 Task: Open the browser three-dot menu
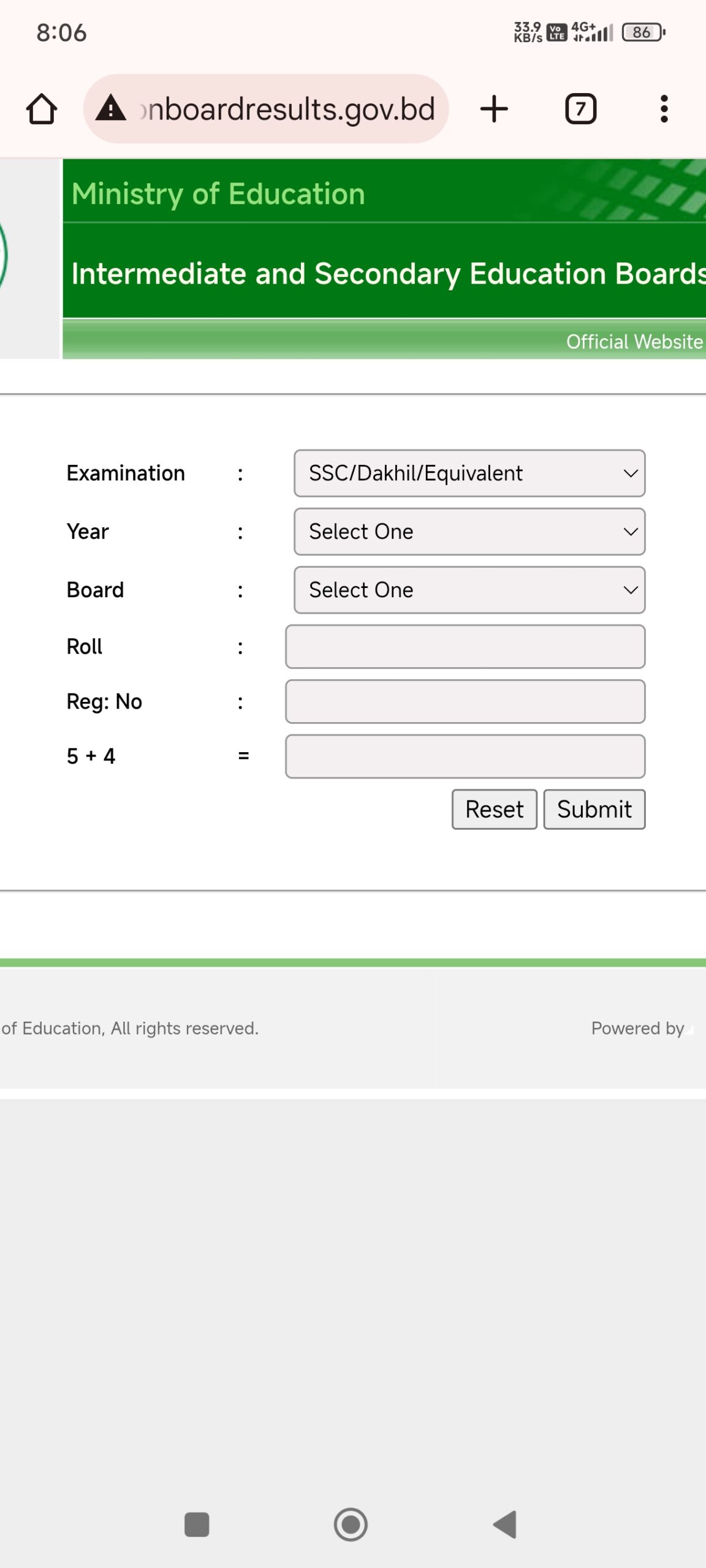pos(664,110)
